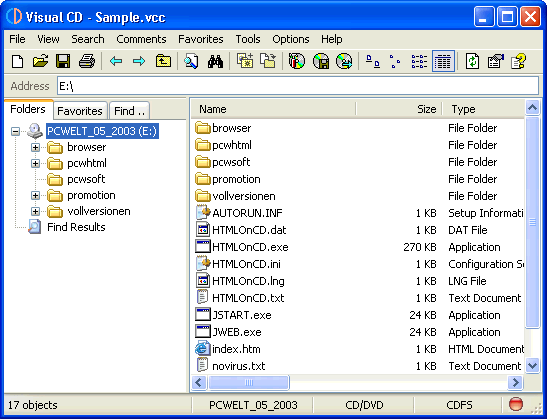Screen dimensions: 547x419
Task: Sort by the Size column header
Action: 399,109
